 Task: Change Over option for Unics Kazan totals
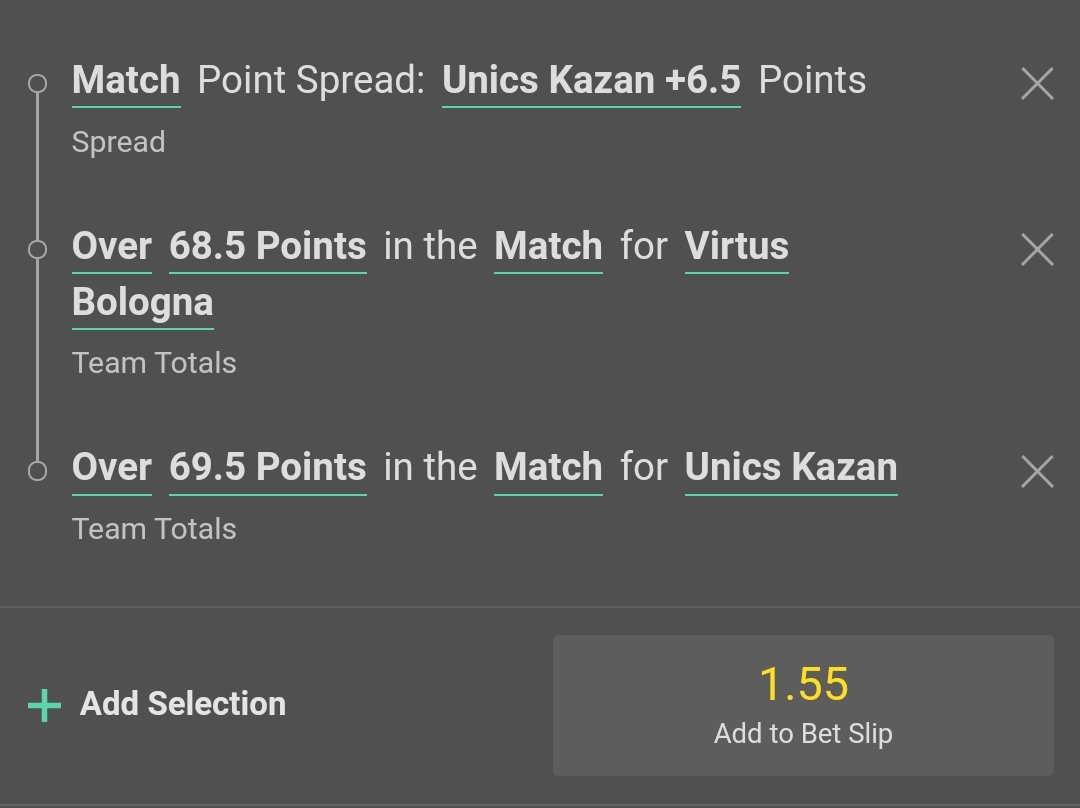pos(112,468)
